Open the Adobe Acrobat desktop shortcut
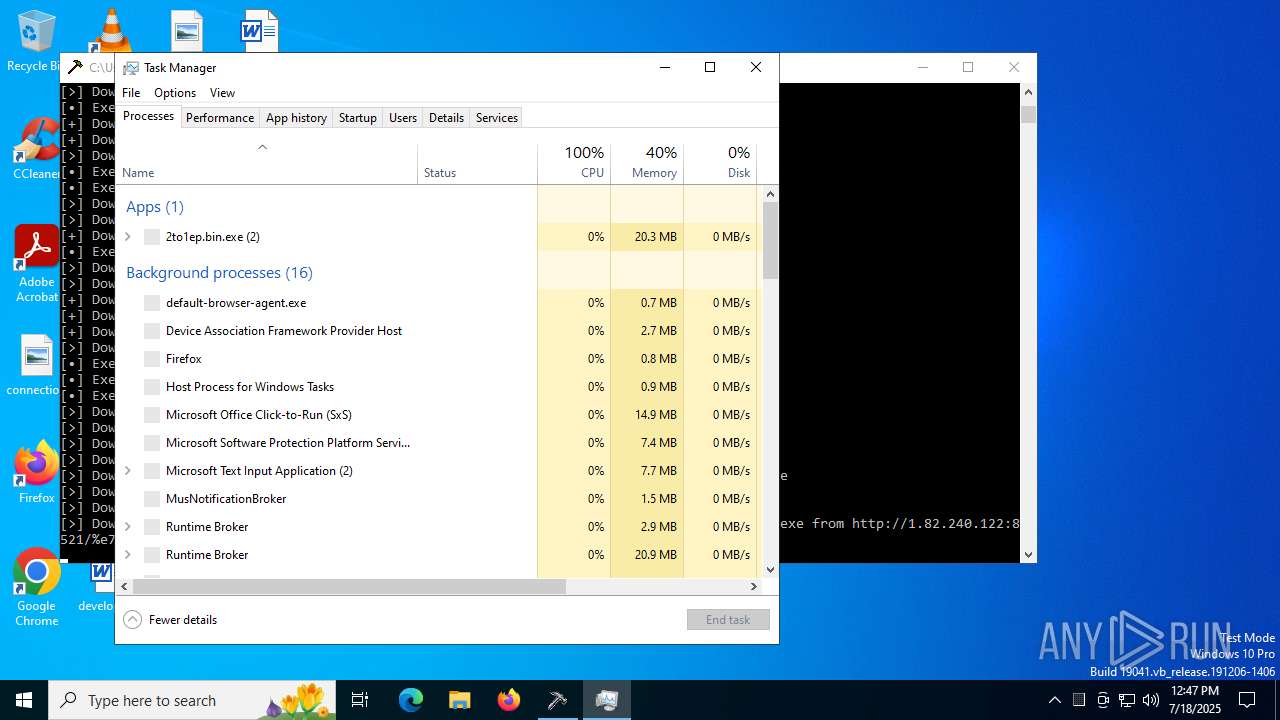Image resolution: width=1280 pixels, height=720 pixels. [x=36, y=264]
